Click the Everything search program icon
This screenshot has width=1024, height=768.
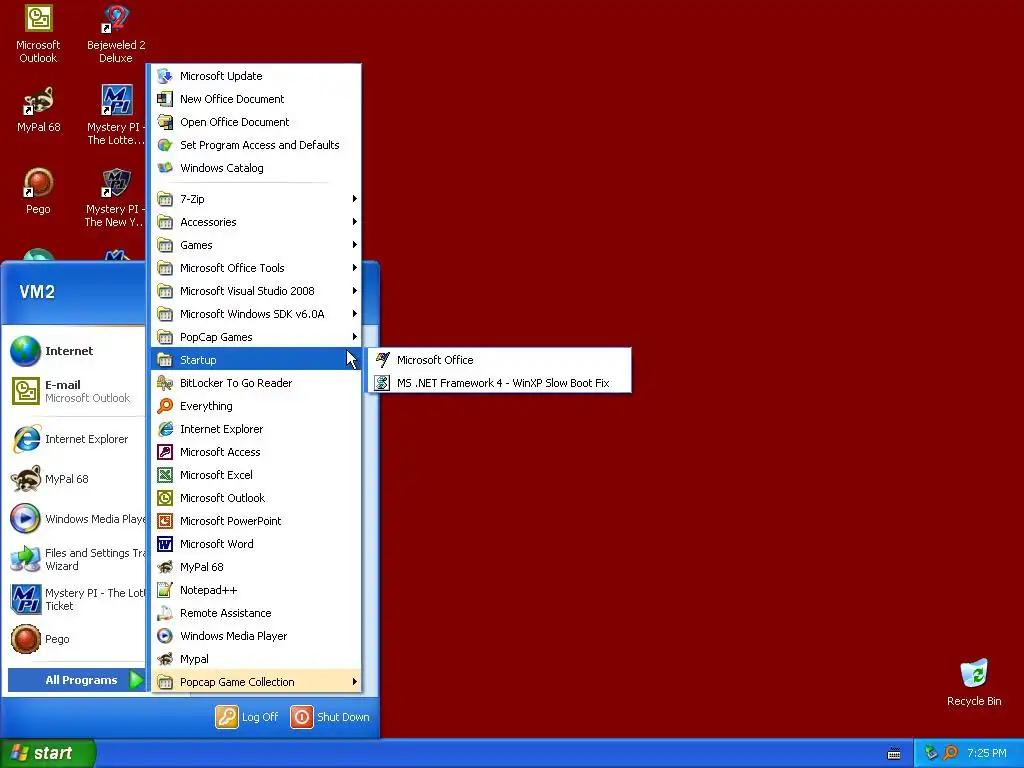click(x=165, y=406)
